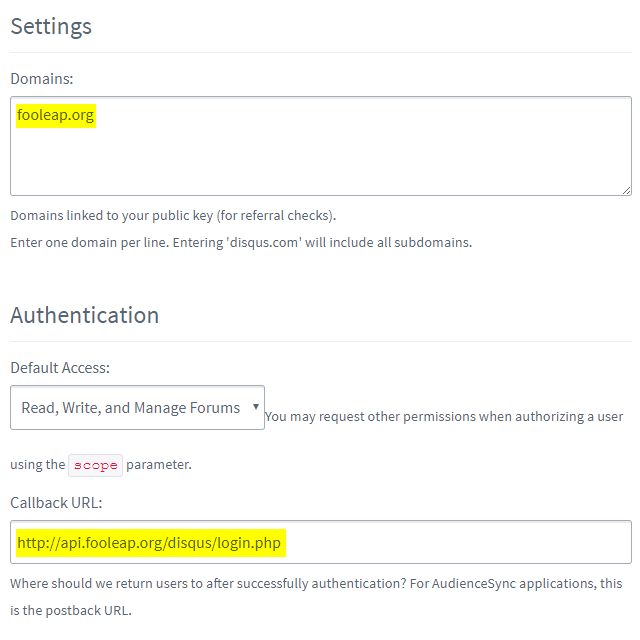Click the 'Domains linked to your public key' hint
The width and height of the screenshot is (640, 640).
click(173, 216)
